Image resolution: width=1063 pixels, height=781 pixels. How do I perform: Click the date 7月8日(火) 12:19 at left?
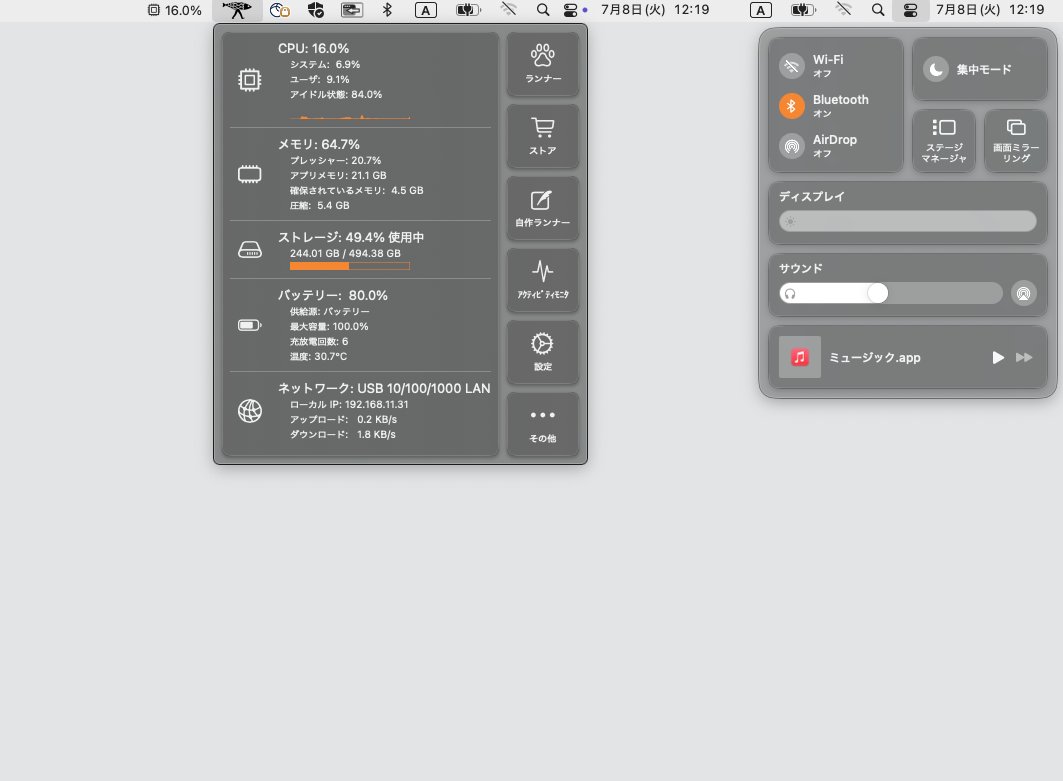655,10
